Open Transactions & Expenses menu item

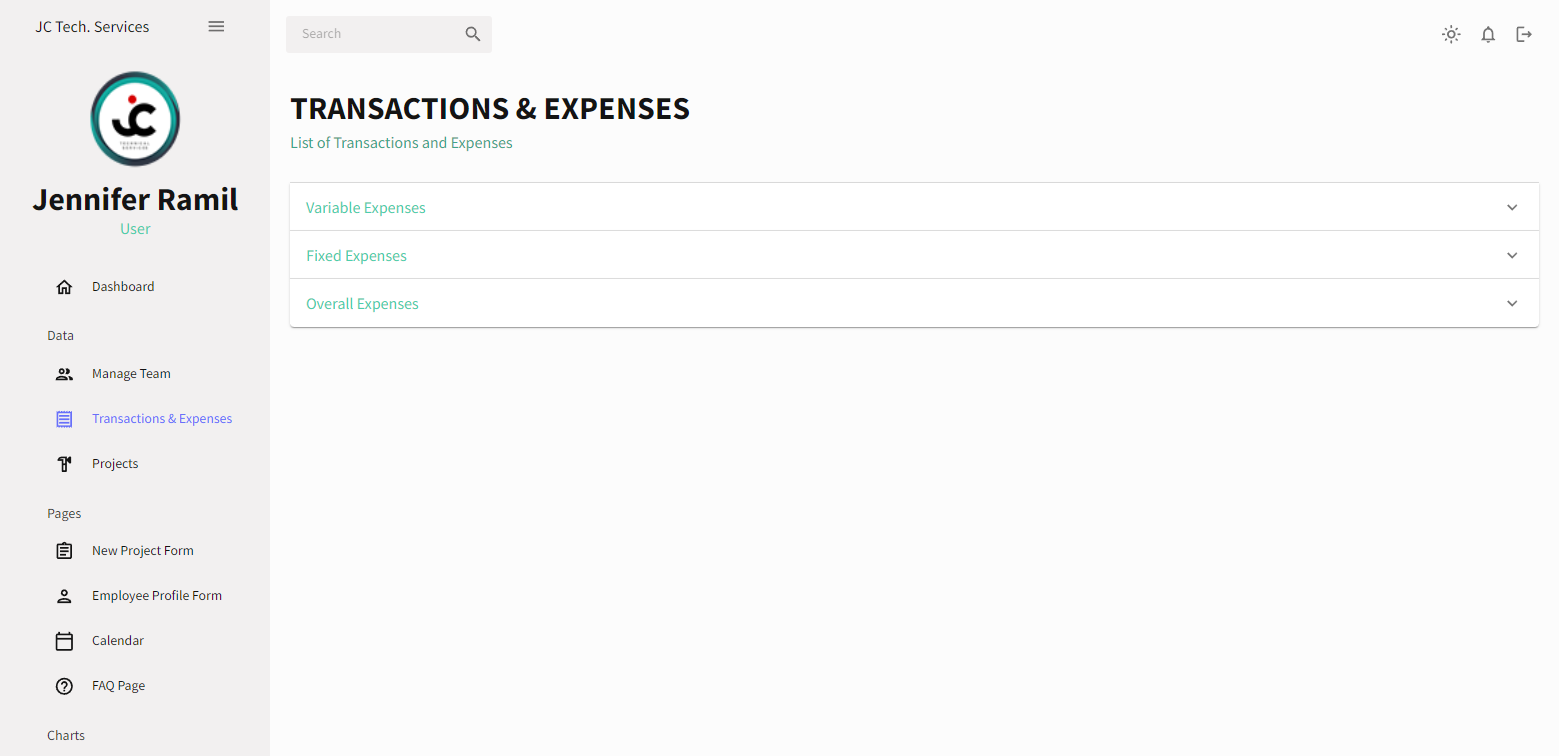point(162,419)
